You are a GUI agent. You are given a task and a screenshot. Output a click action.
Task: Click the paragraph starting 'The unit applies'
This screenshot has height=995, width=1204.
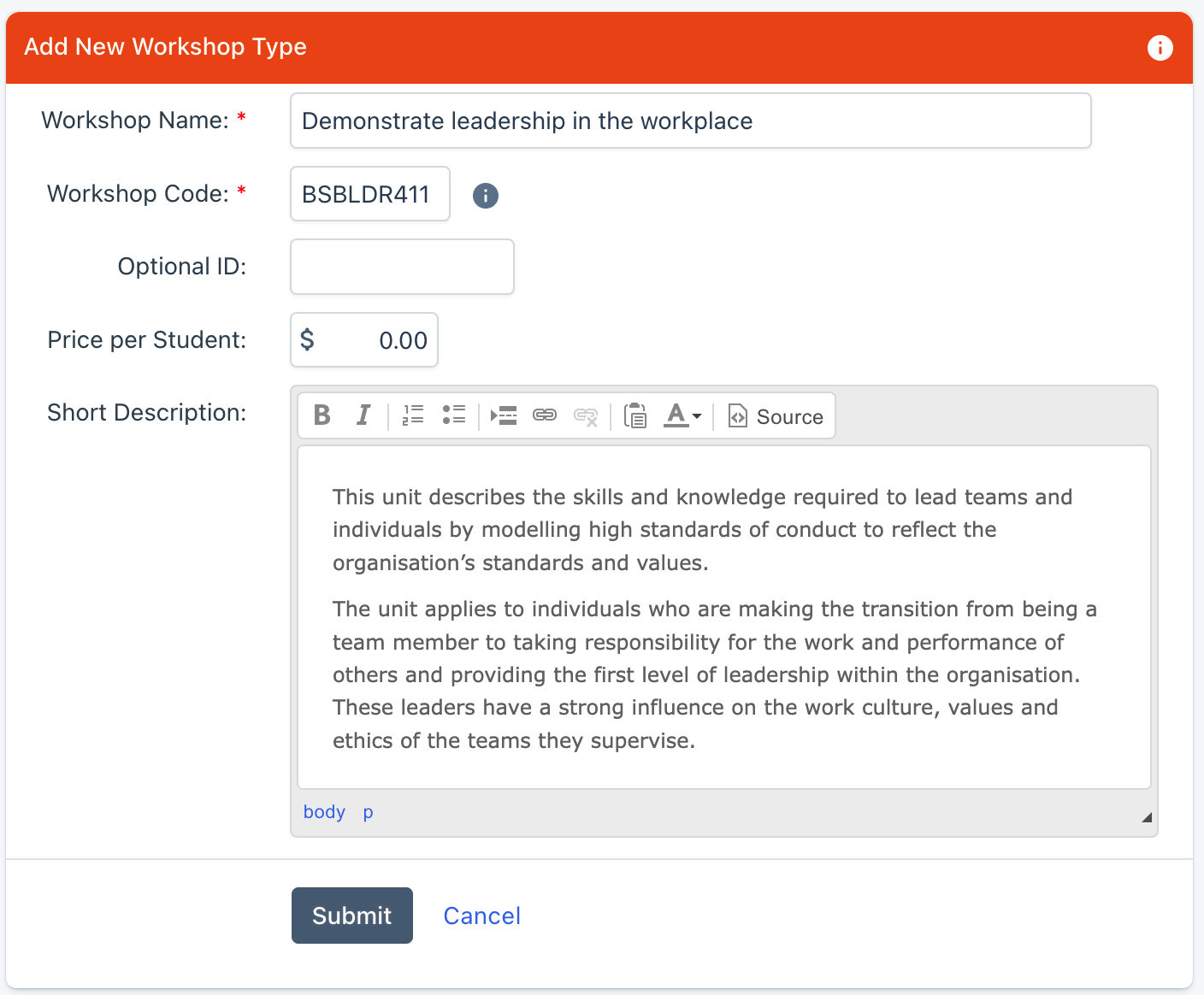point(715,674)
